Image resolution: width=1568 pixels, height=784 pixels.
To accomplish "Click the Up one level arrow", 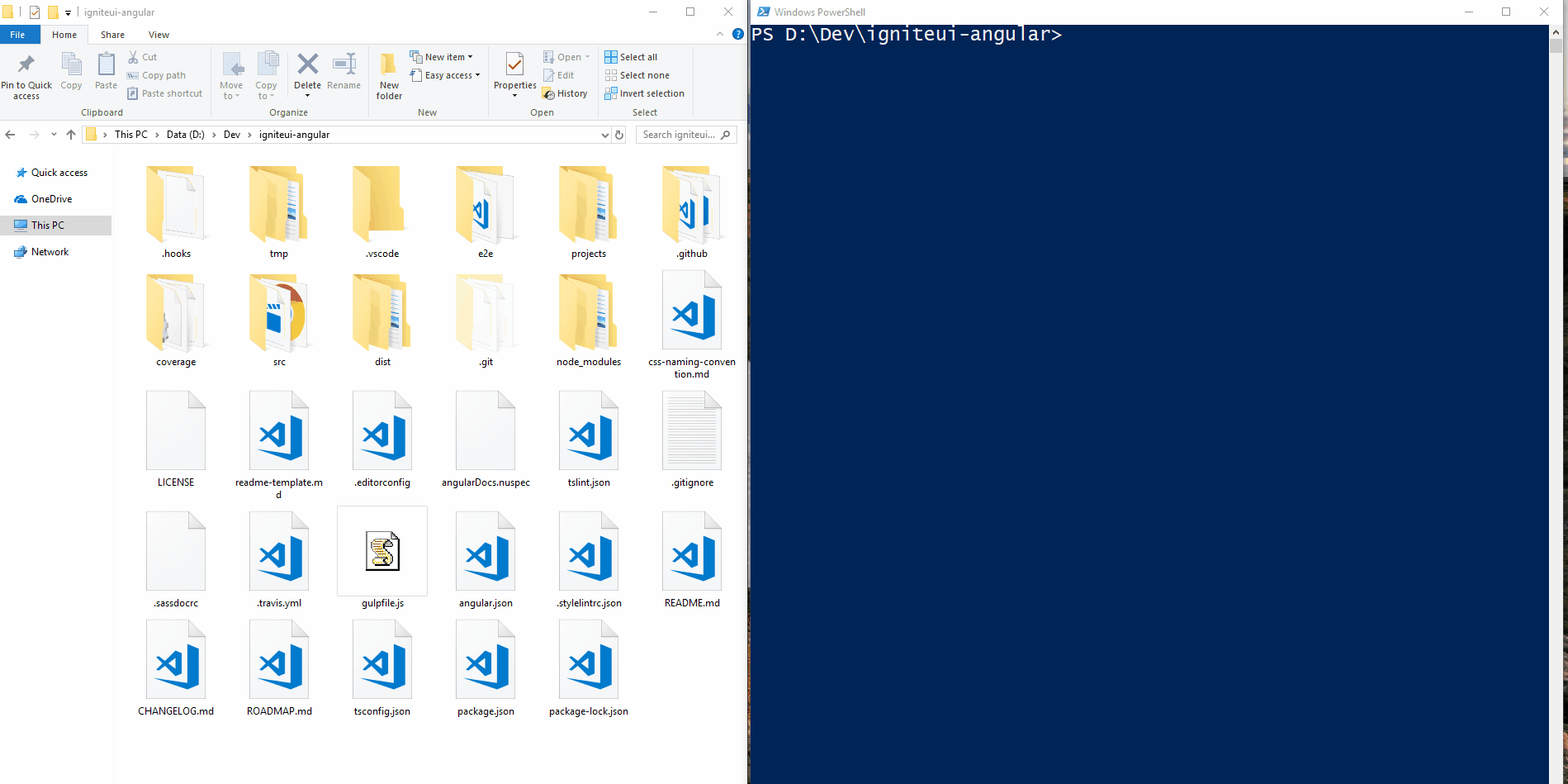I will tap(71, 135).
